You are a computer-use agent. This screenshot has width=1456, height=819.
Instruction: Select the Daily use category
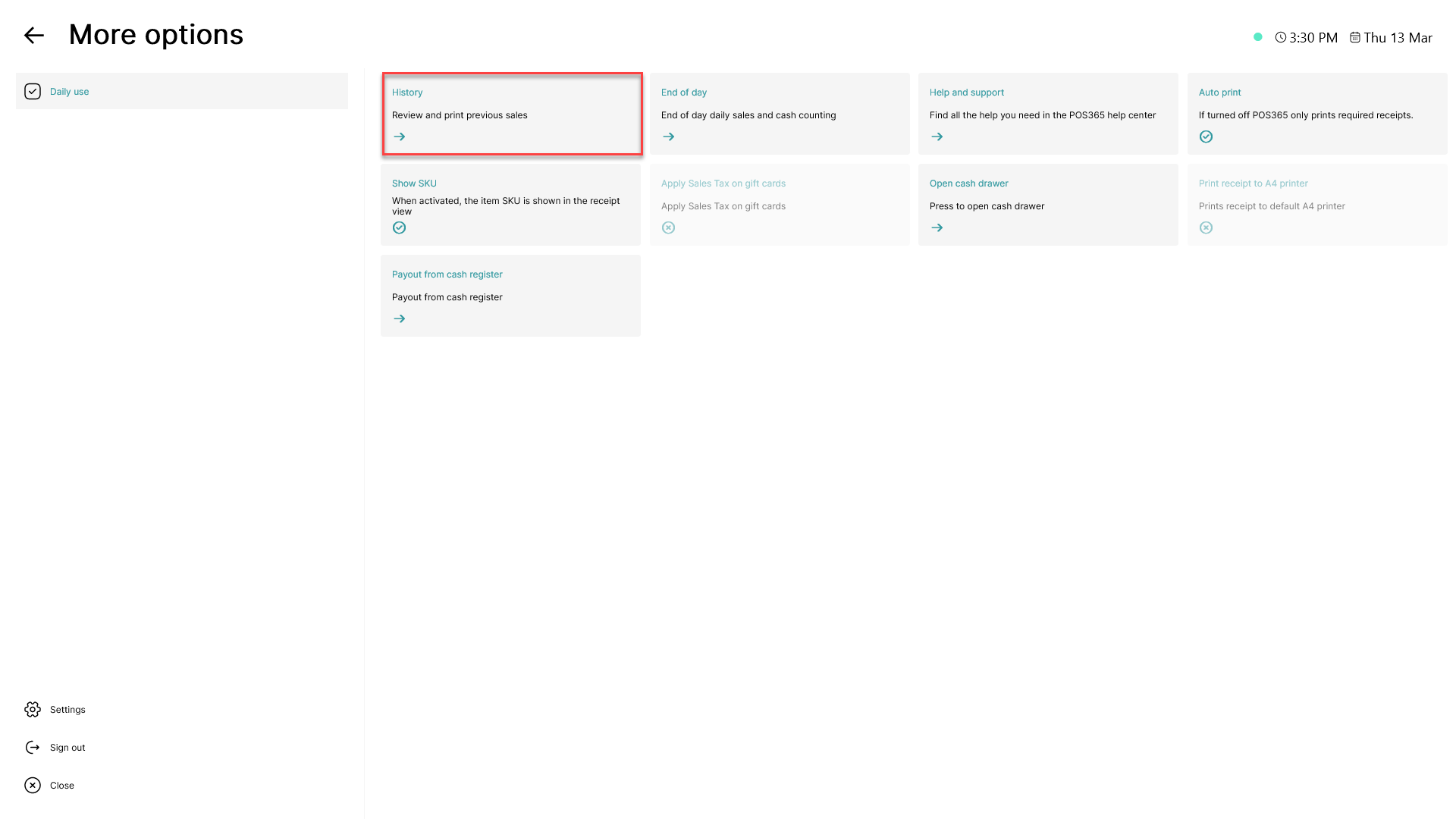coord(182,91)
